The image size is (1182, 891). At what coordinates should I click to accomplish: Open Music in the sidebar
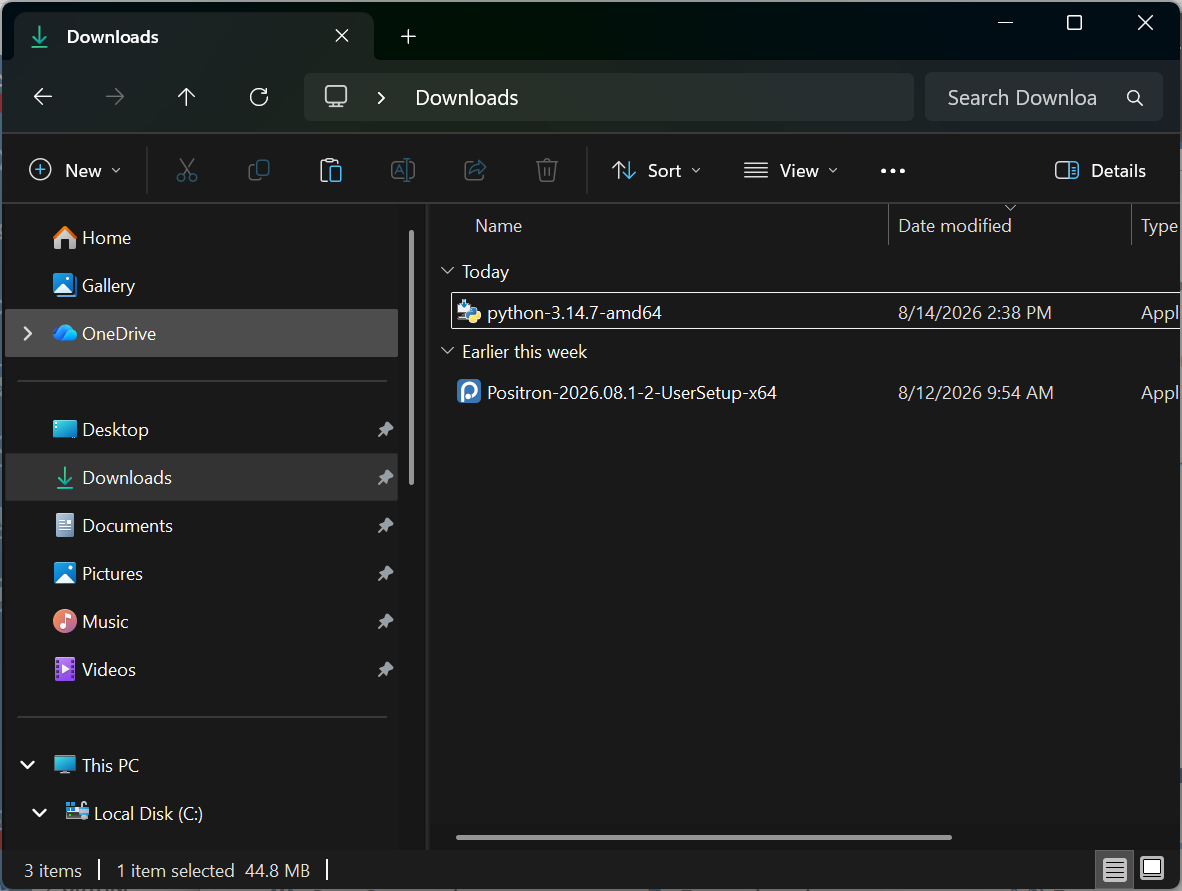[x=201, y=621]
